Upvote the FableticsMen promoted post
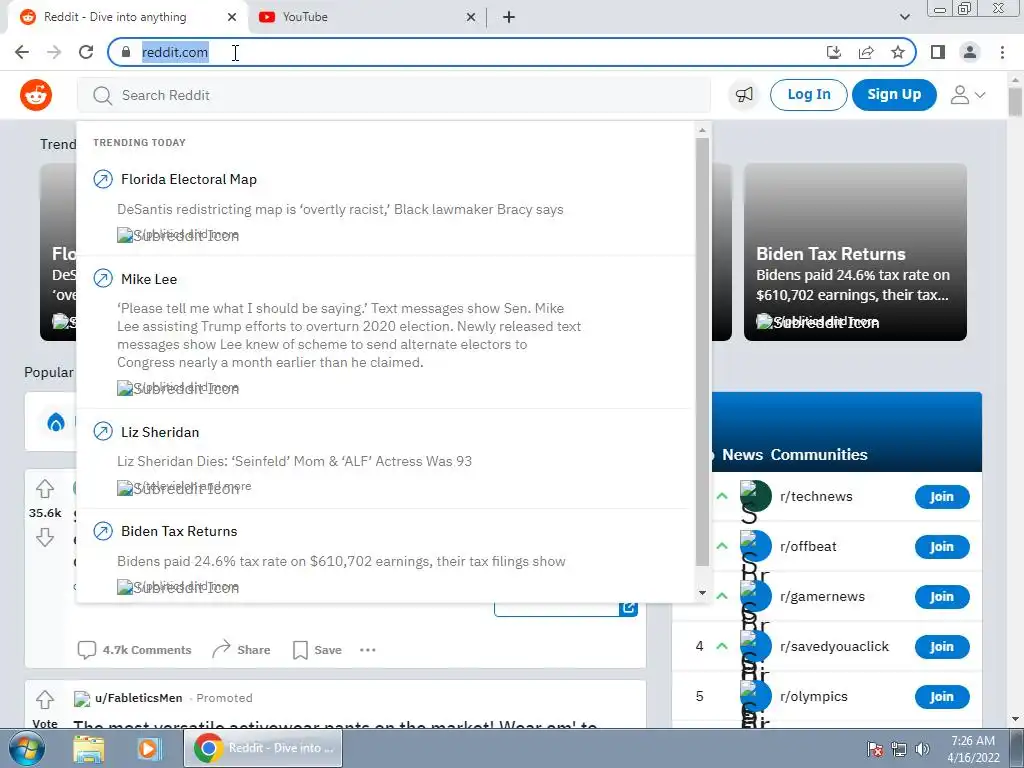This screenshot has width=1024, height=768. coord(45,699)
